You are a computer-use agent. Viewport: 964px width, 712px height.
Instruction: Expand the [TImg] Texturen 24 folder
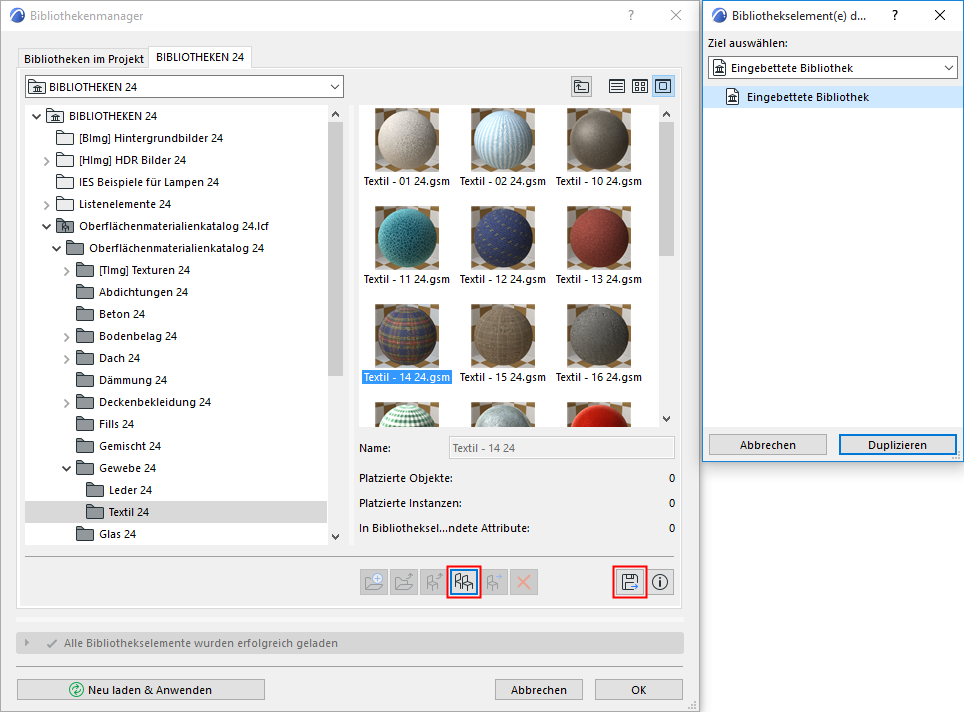coord(66,271)
